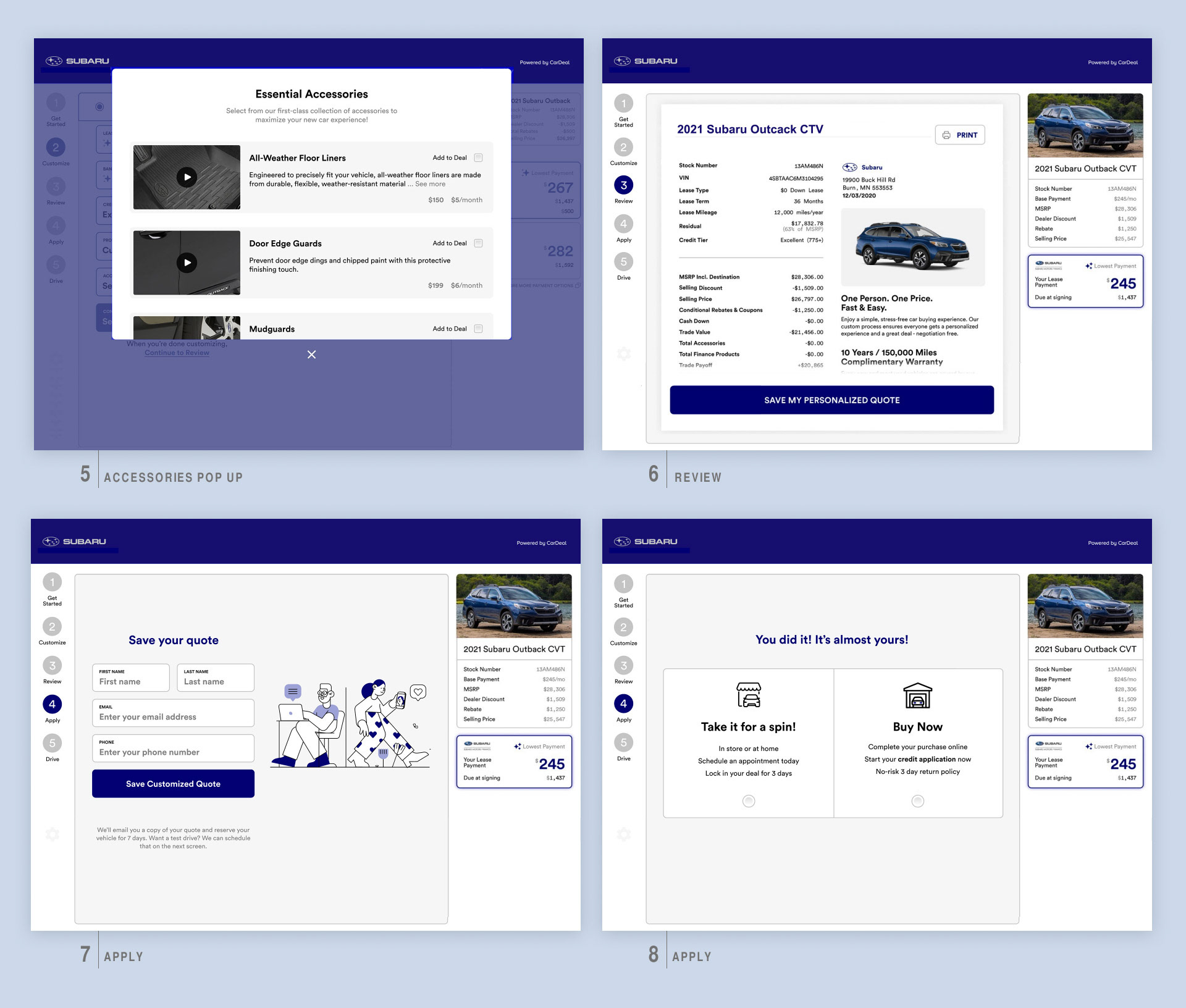Open faint gear icon on You did it screen
The width and height of the screenshot is (1186, 1008).
click(624, 834)
